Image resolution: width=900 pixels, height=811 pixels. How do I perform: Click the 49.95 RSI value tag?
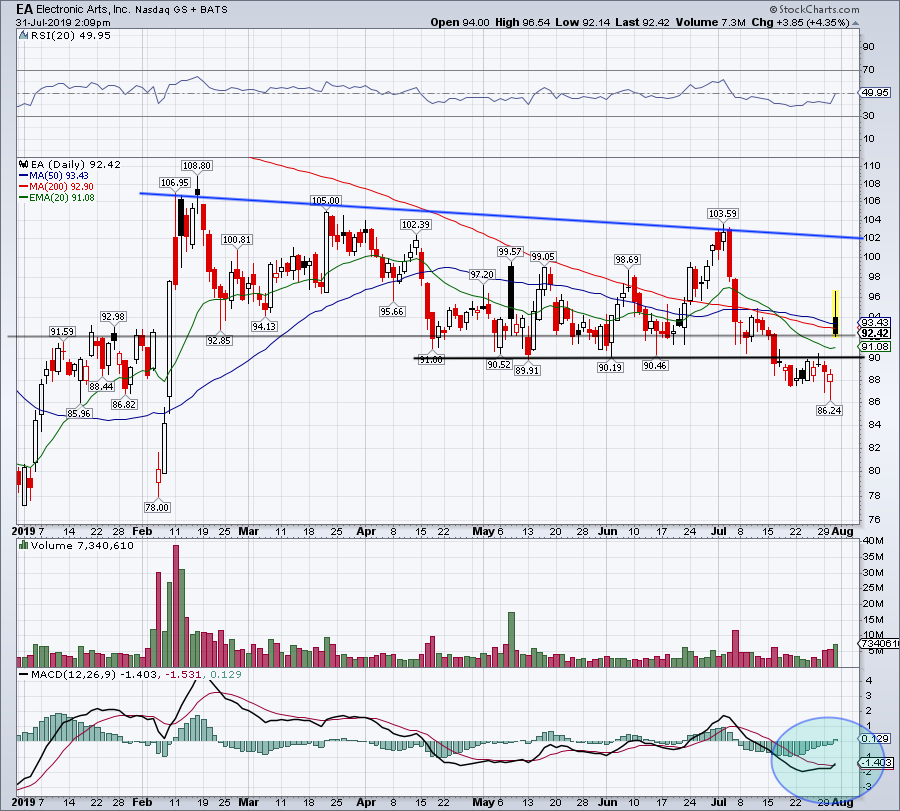(x=875, y=92)
